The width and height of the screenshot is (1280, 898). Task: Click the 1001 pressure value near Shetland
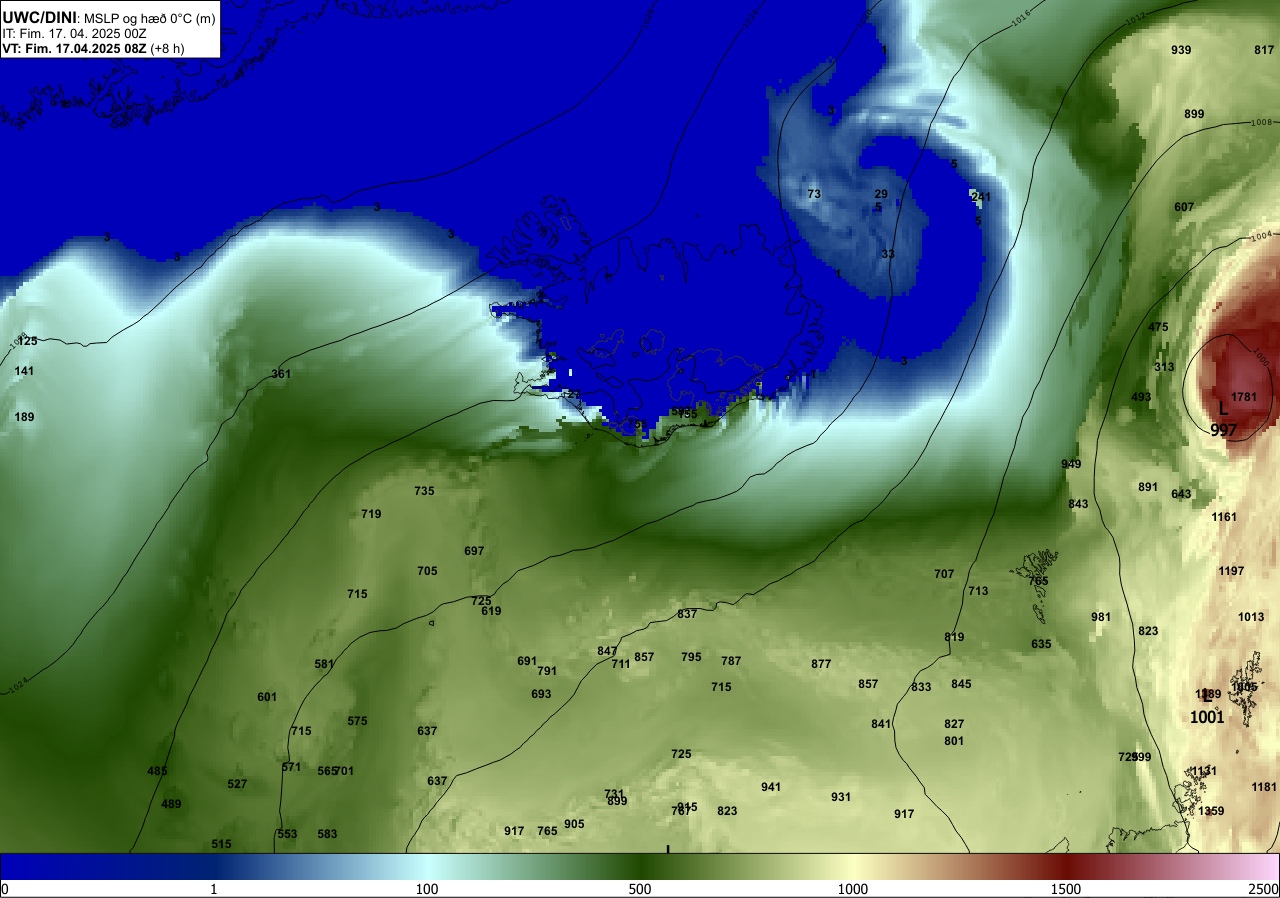(x=1207, y=717)
